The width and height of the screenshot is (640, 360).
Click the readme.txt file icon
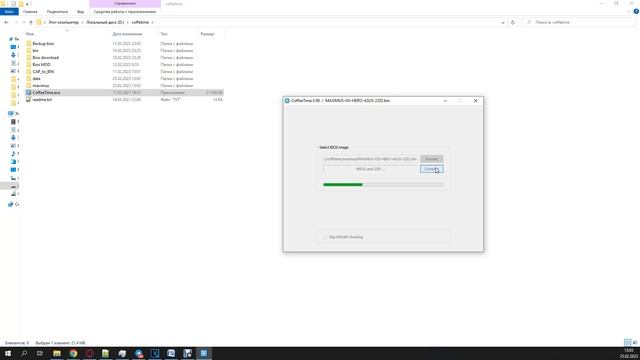pos(29,100)
